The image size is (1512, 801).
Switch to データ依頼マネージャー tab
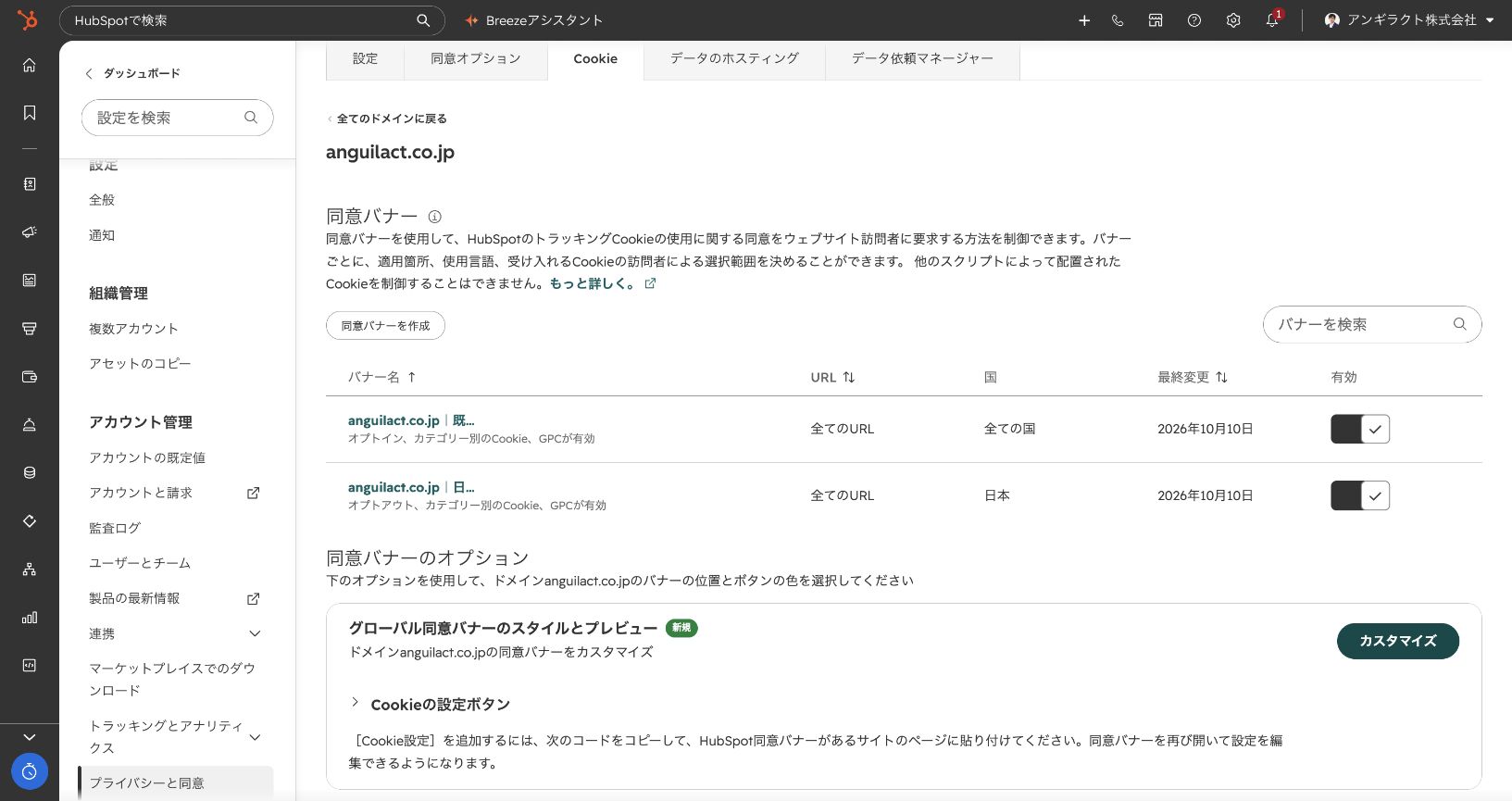coord(922,58)
